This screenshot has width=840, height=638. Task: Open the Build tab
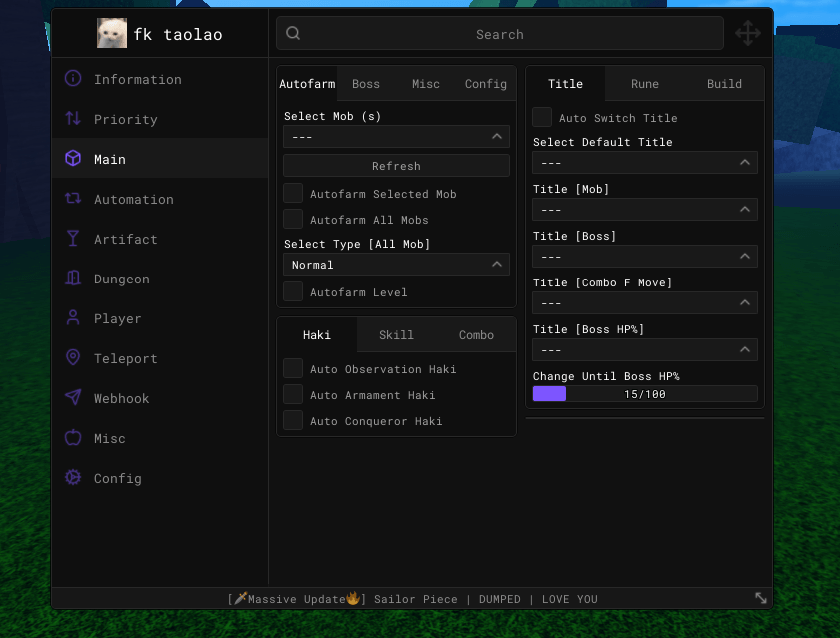click(x=724, y=84)
